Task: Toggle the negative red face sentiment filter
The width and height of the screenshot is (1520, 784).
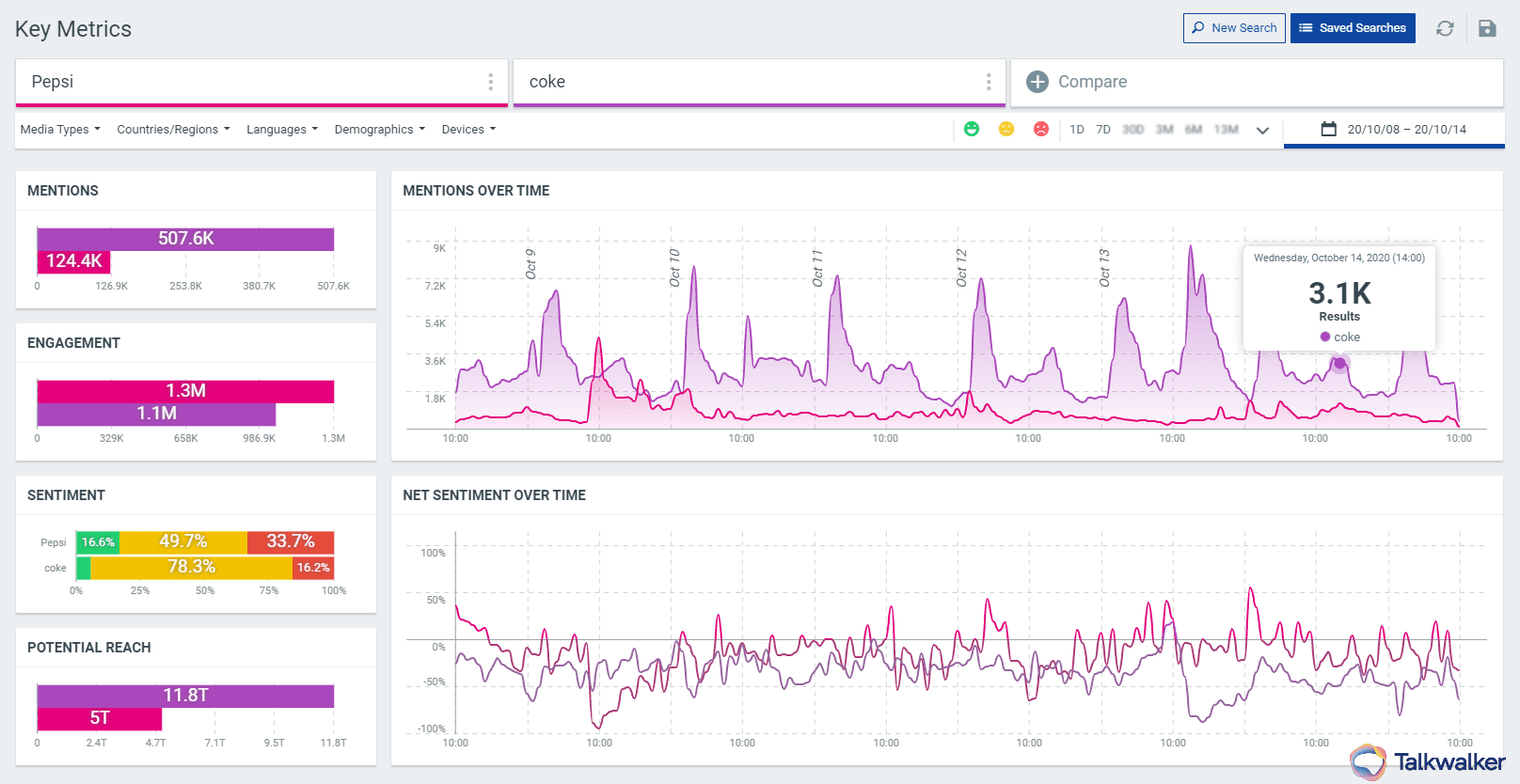Action: click(1041, 129)
